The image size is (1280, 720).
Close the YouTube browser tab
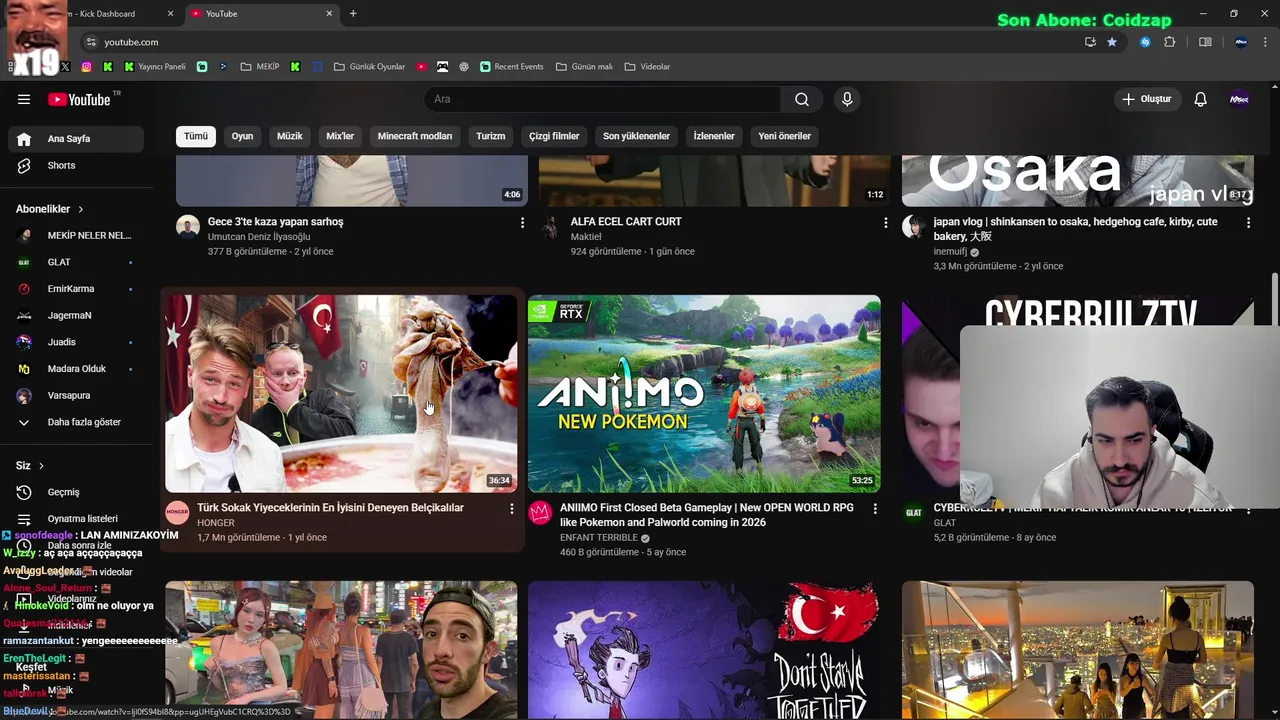329,14
